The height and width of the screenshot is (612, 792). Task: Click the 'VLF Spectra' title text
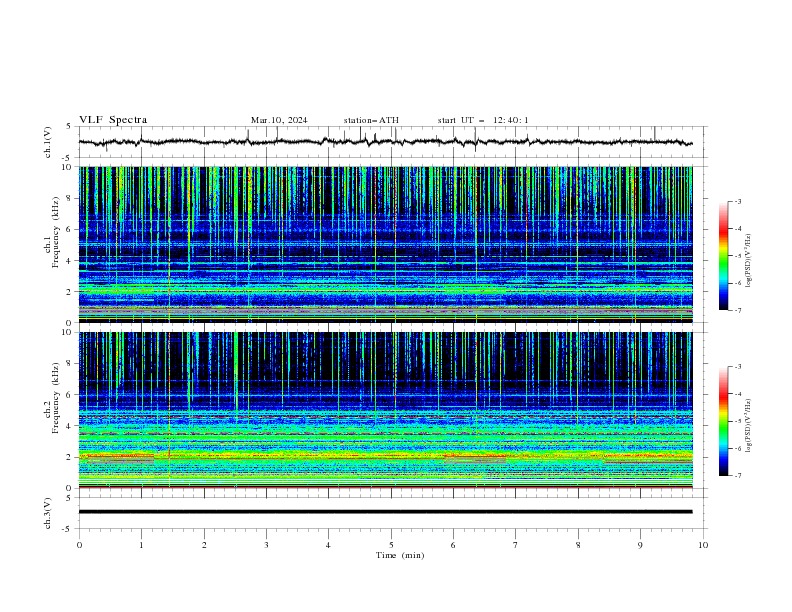click(x=113, y=120)
